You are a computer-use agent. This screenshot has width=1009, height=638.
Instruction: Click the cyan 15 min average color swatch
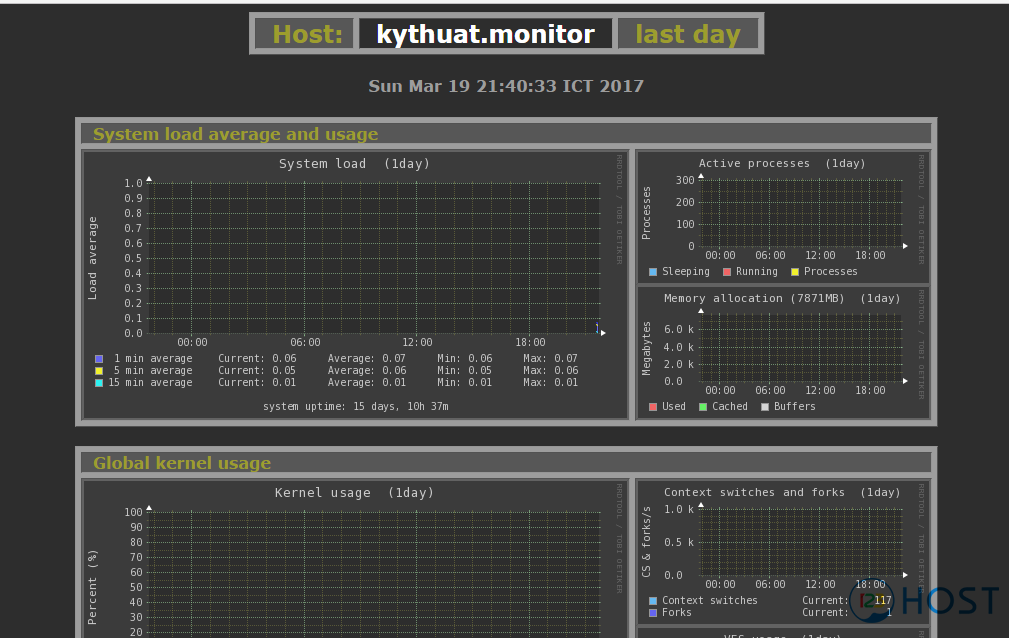(x=98, y=382)
